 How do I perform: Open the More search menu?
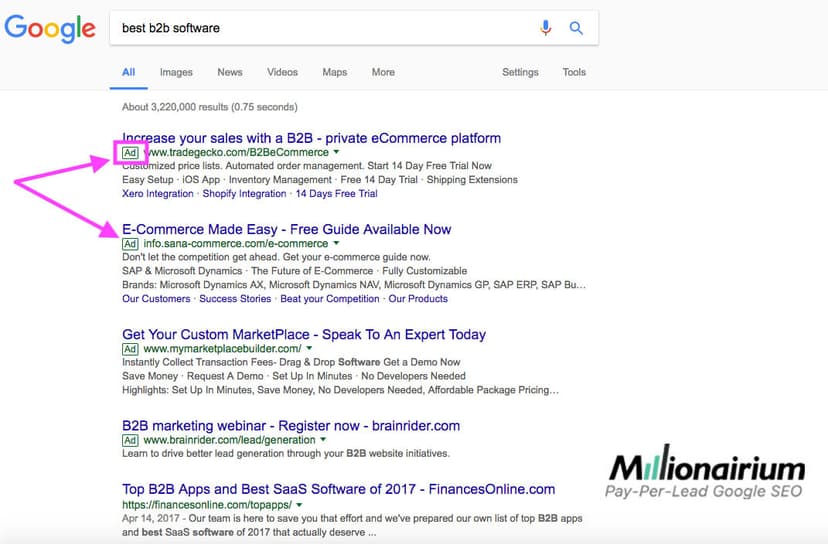tap(383, 72)
